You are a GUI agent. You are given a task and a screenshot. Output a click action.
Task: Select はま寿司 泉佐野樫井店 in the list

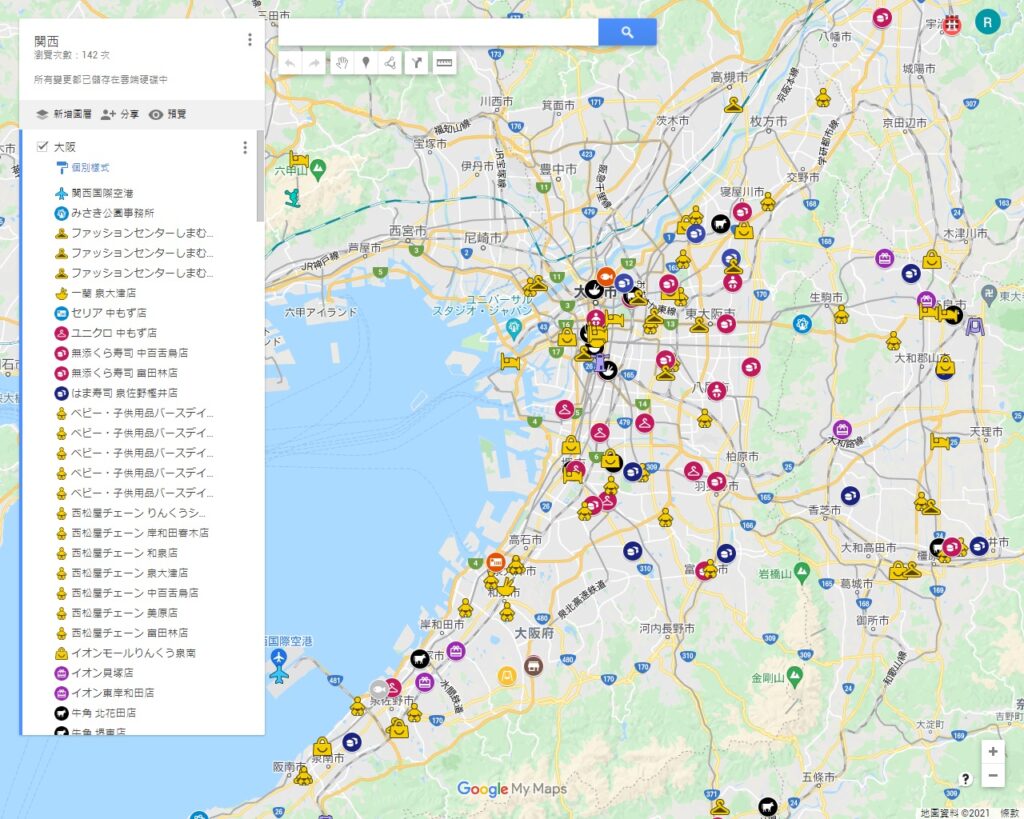point(125,393)
